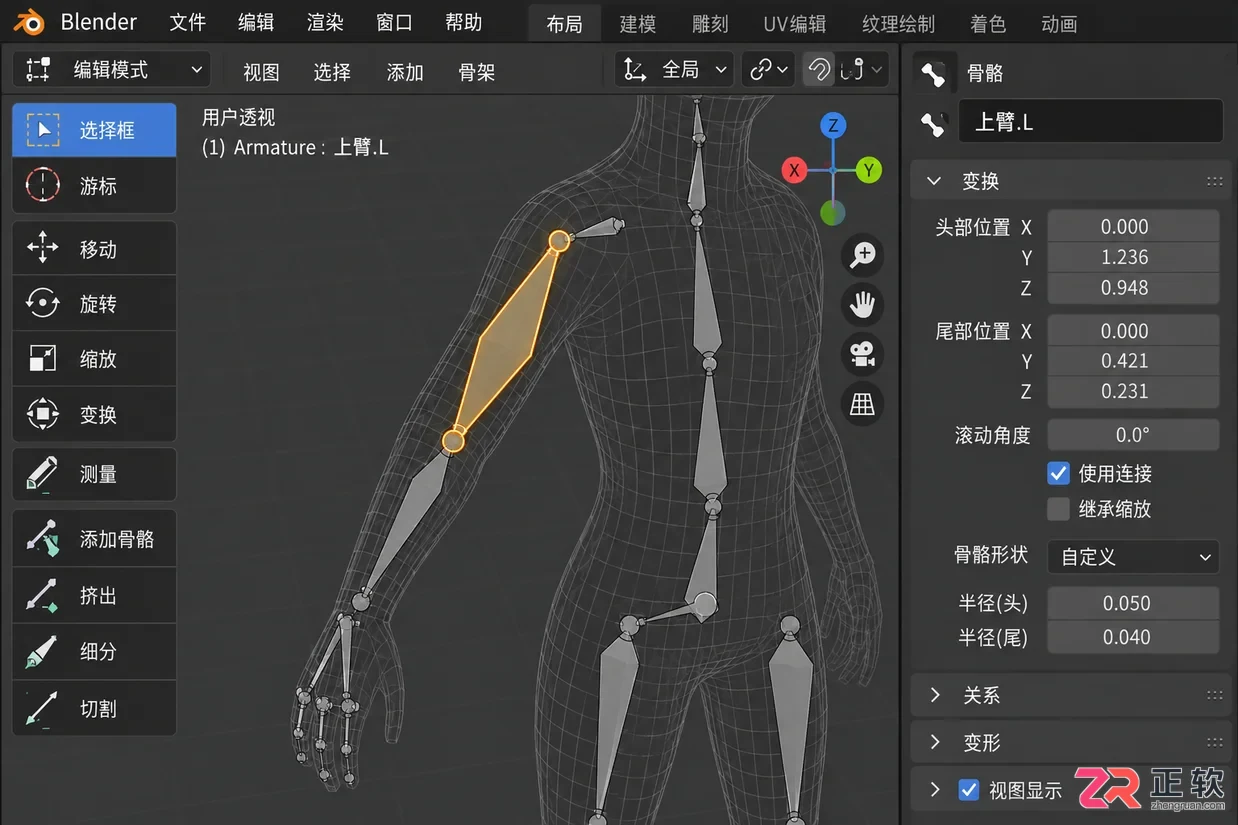Open the 选择 viewport menu
The height and width of the screenshot is (825, 1238).
coord(332,72)
